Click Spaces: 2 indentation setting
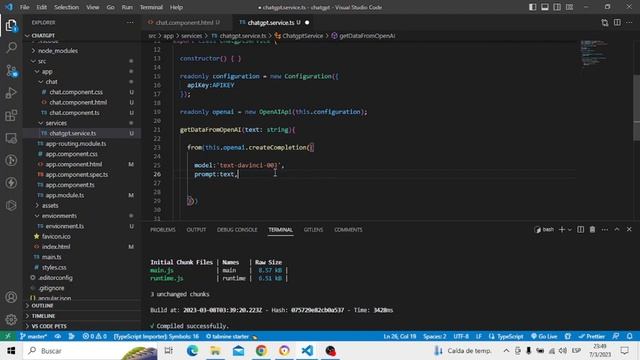Screen dimensions: 640x360 pos(435,336)
